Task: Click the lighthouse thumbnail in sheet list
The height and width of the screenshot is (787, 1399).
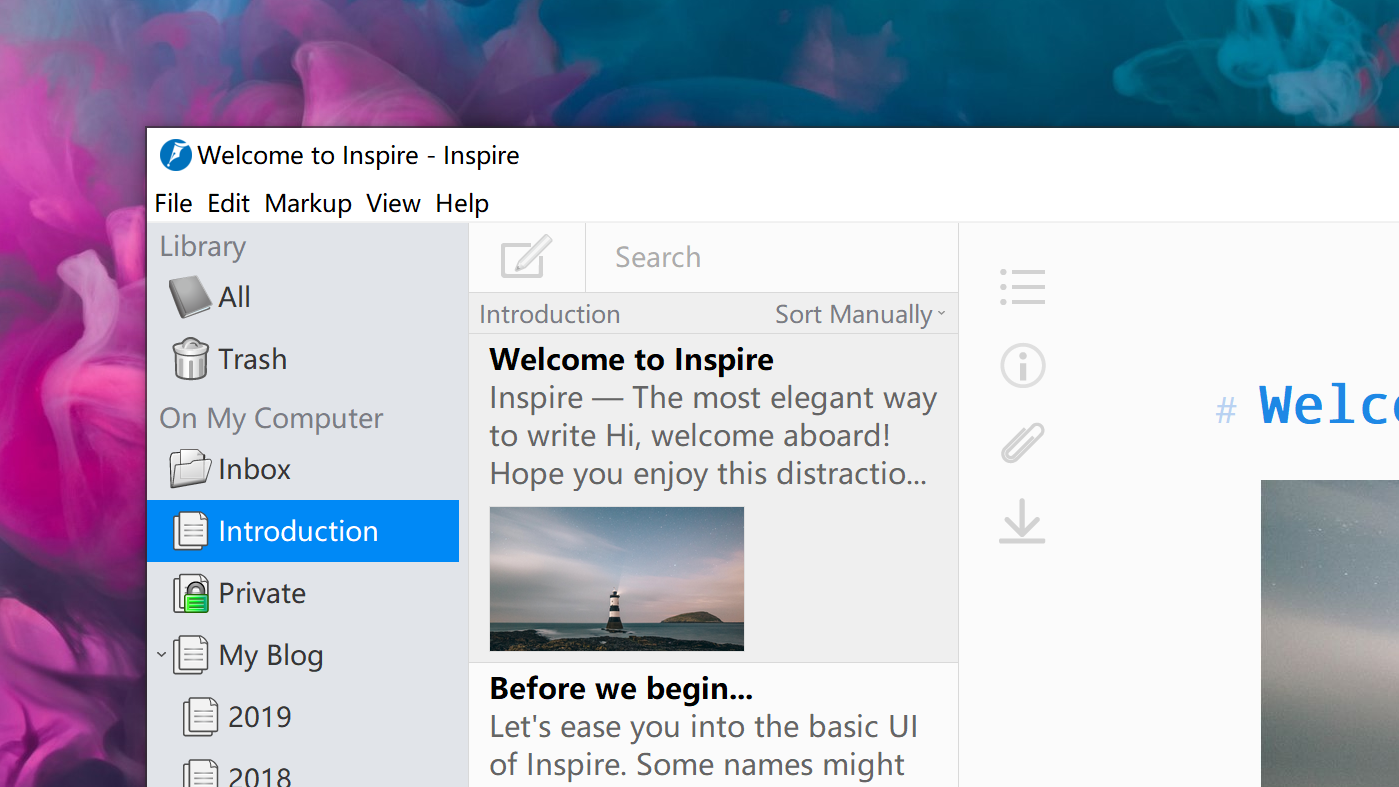Action: (x=617, y=579)
